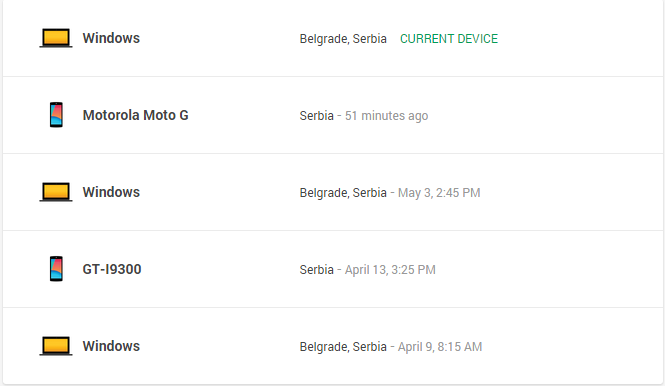The height and width of the screenshot is (386, 665).
Task: Click the '51 minutes ago' timestamp
Action: point(386,116)
